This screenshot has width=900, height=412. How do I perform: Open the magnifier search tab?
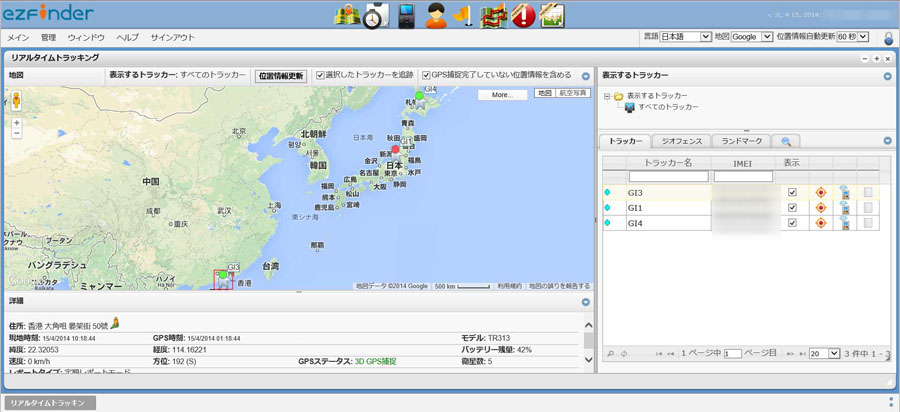click(x=786, y=141)
